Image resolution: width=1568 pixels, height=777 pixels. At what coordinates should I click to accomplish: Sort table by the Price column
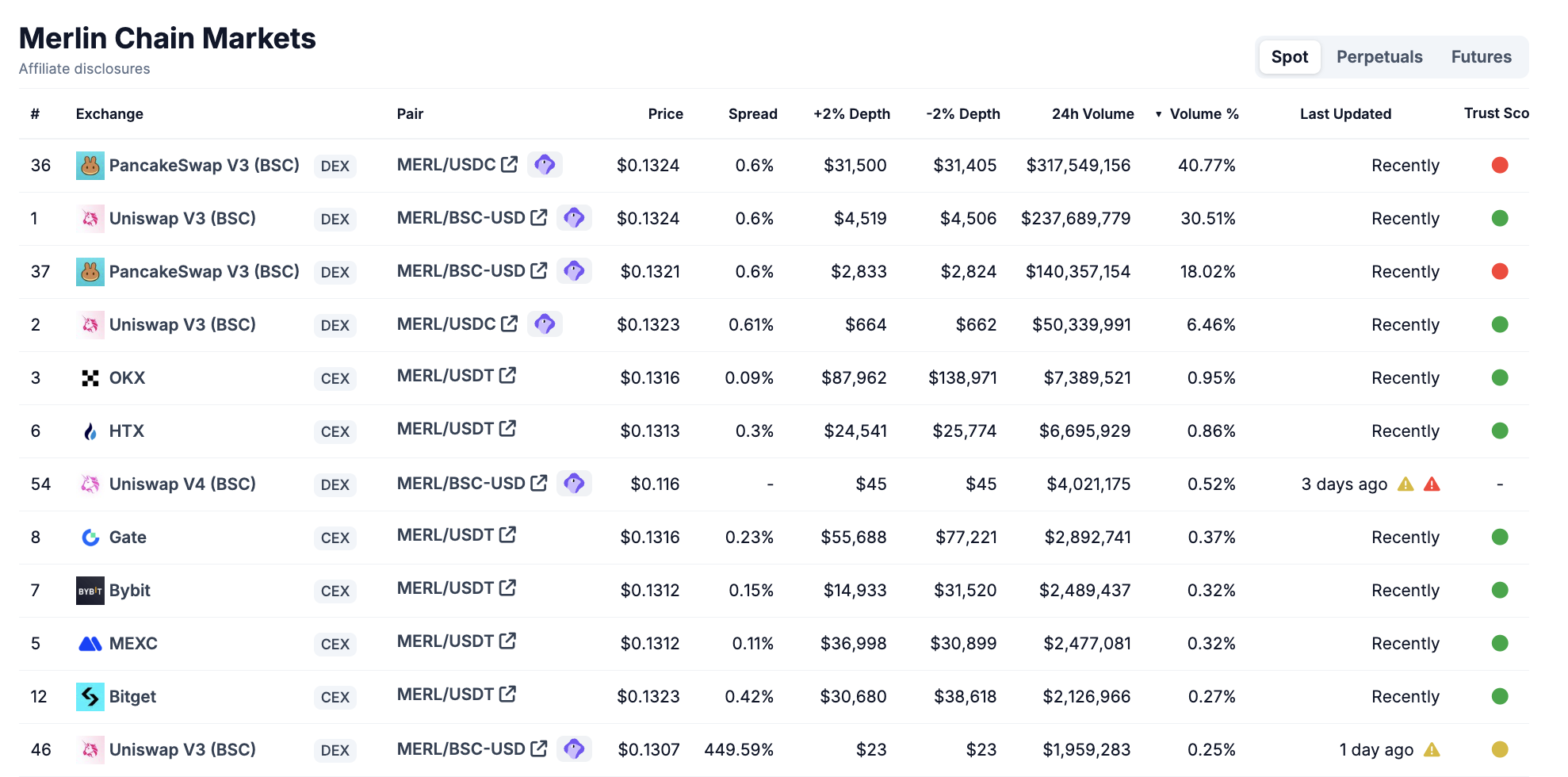click(x=665, y=113)
